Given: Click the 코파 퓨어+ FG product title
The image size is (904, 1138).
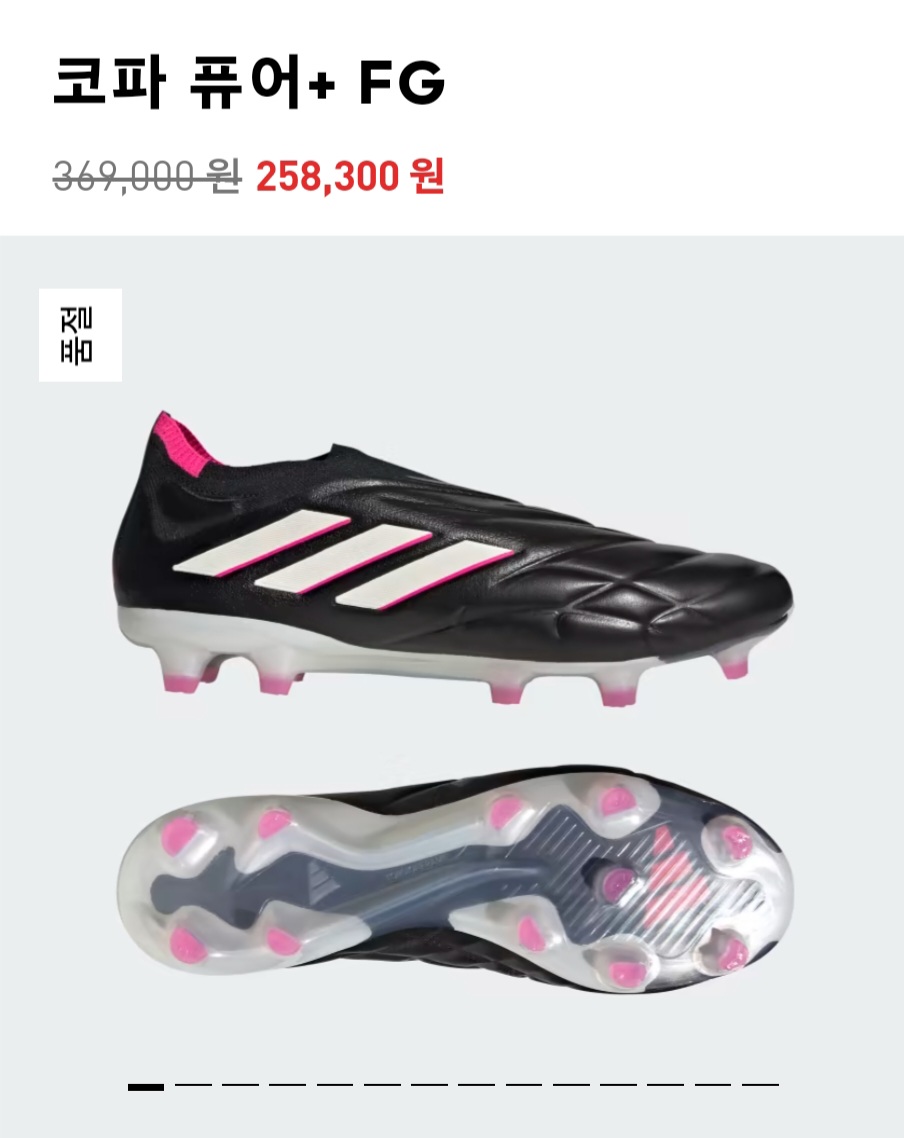Looking at the screenshot, I should [x=248, y=82].
